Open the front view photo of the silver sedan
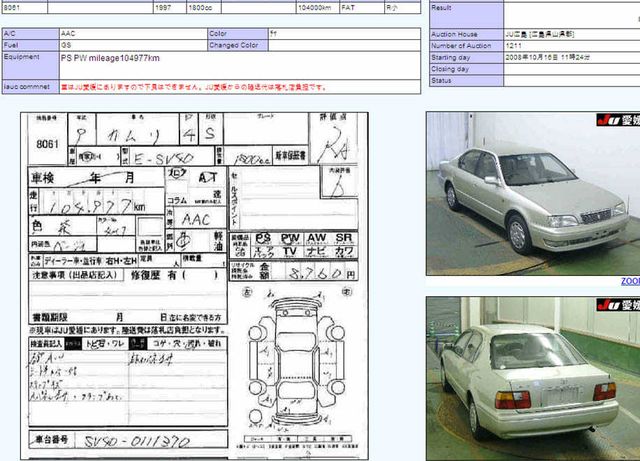Screen dimensions: 640x461 coord(533,194)
